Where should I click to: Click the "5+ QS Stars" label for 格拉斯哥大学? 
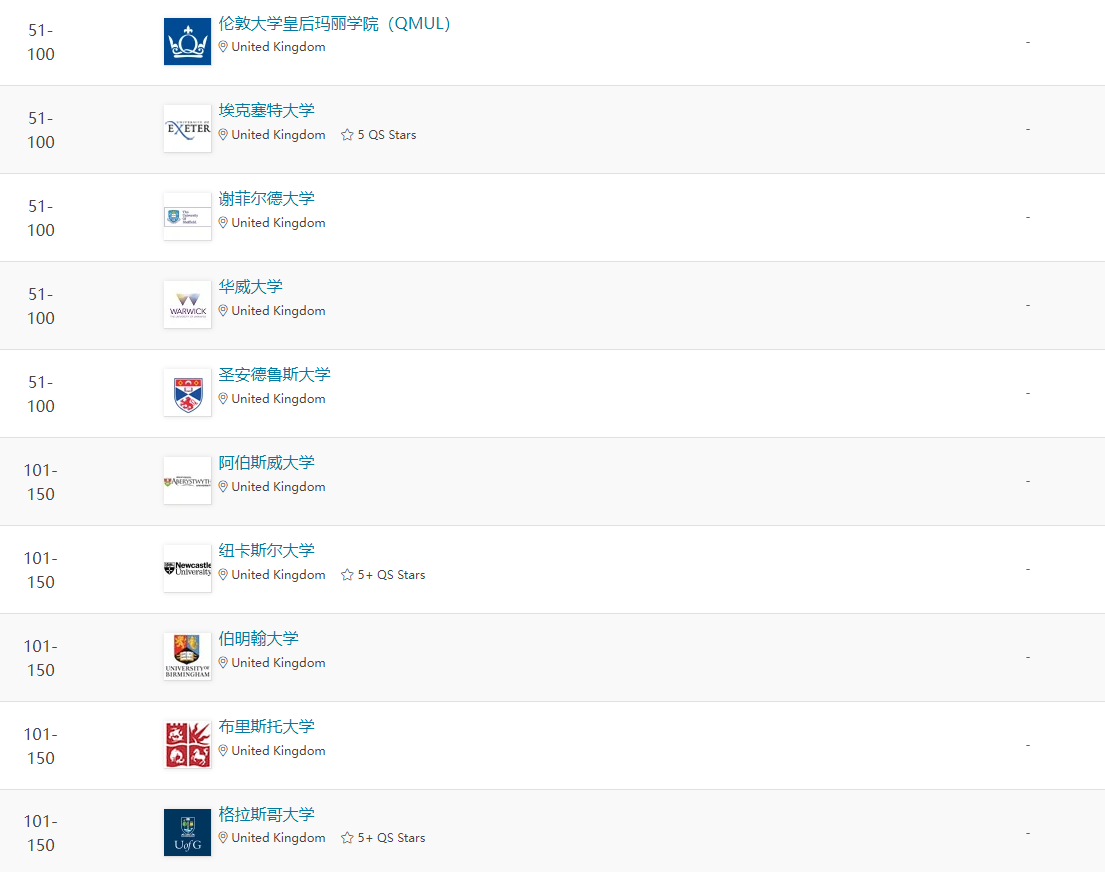tap(391, 837)
